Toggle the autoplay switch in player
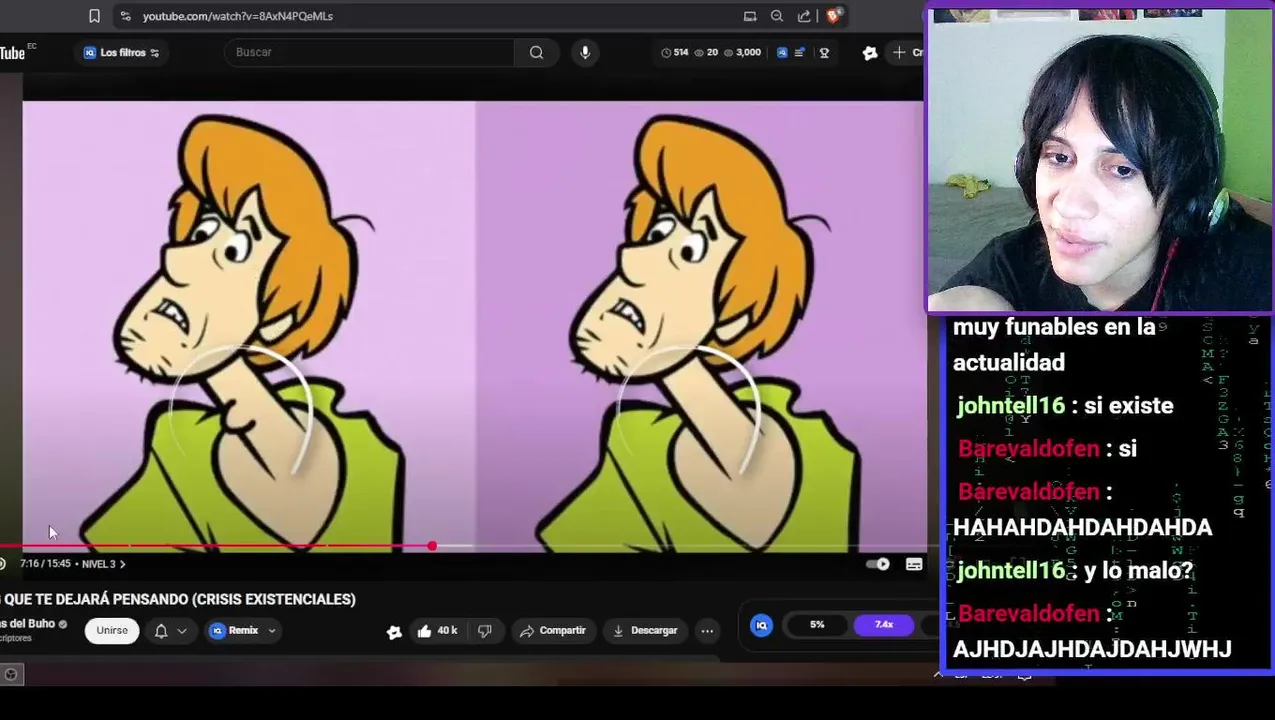This screenshot has width=1275, height=720. click(x=877, y=565)
